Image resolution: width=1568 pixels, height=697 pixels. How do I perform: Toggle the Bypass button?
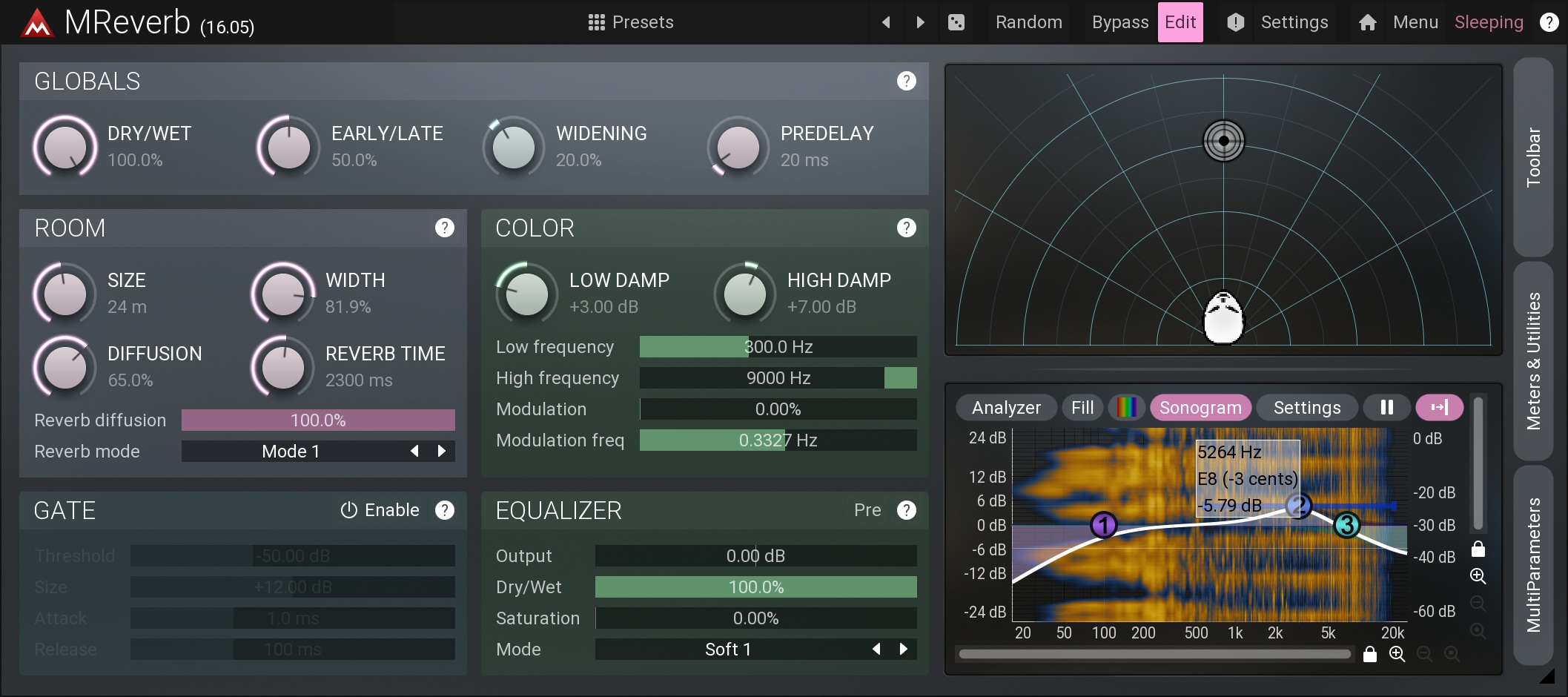point(1119,22)
